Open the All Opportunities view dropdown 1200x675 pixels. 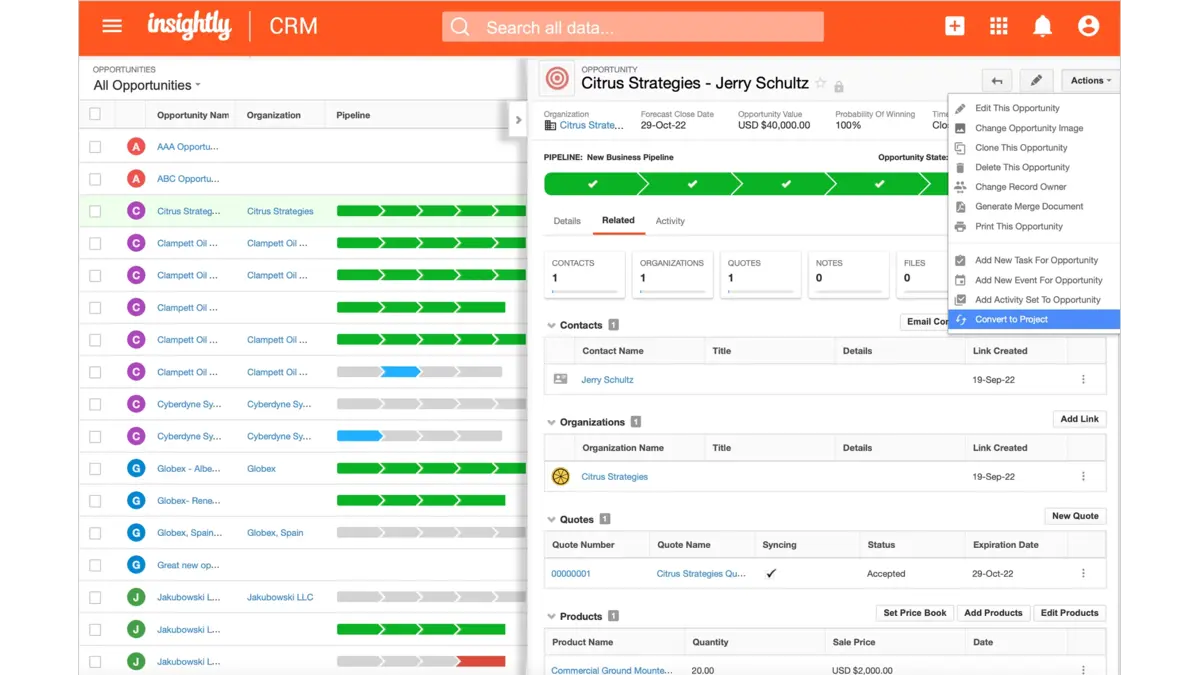[x=147, y=85]
